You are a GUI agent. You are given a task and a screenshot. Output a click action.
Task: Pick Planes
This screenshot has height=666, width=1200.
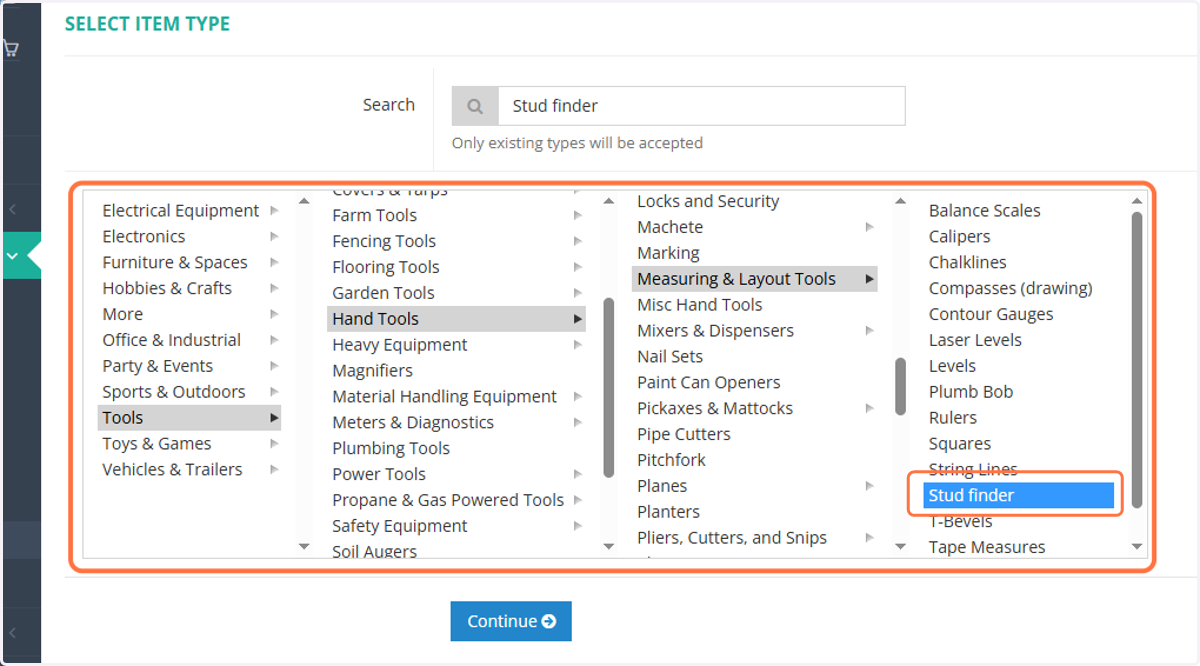click(662, 487)
